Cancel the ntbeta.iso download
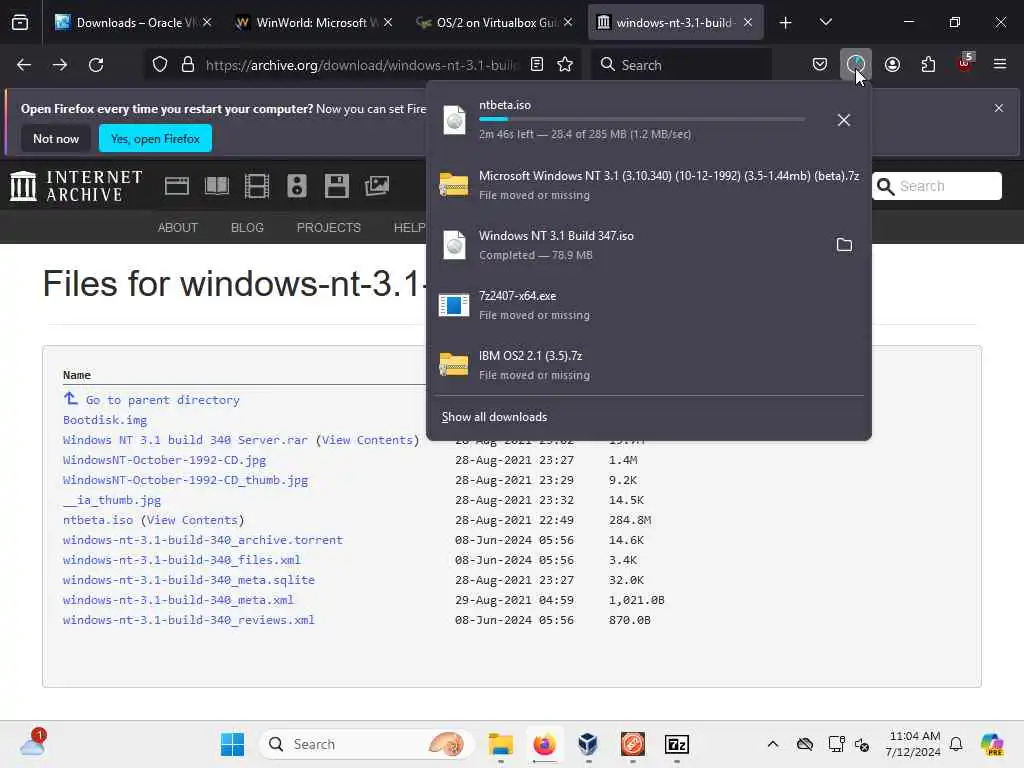1024x768 pixels. [x=844, y=120]
